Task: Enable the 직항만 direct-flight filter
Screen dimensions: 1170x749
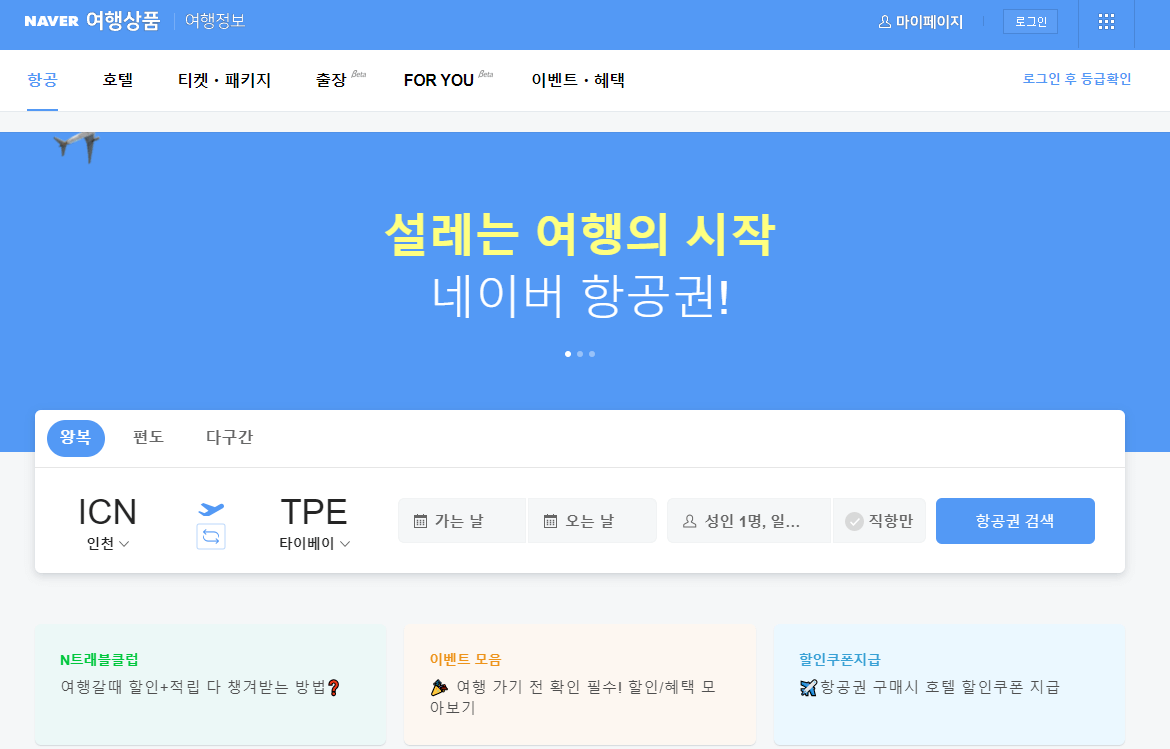Action: click(x=879, y=520)
